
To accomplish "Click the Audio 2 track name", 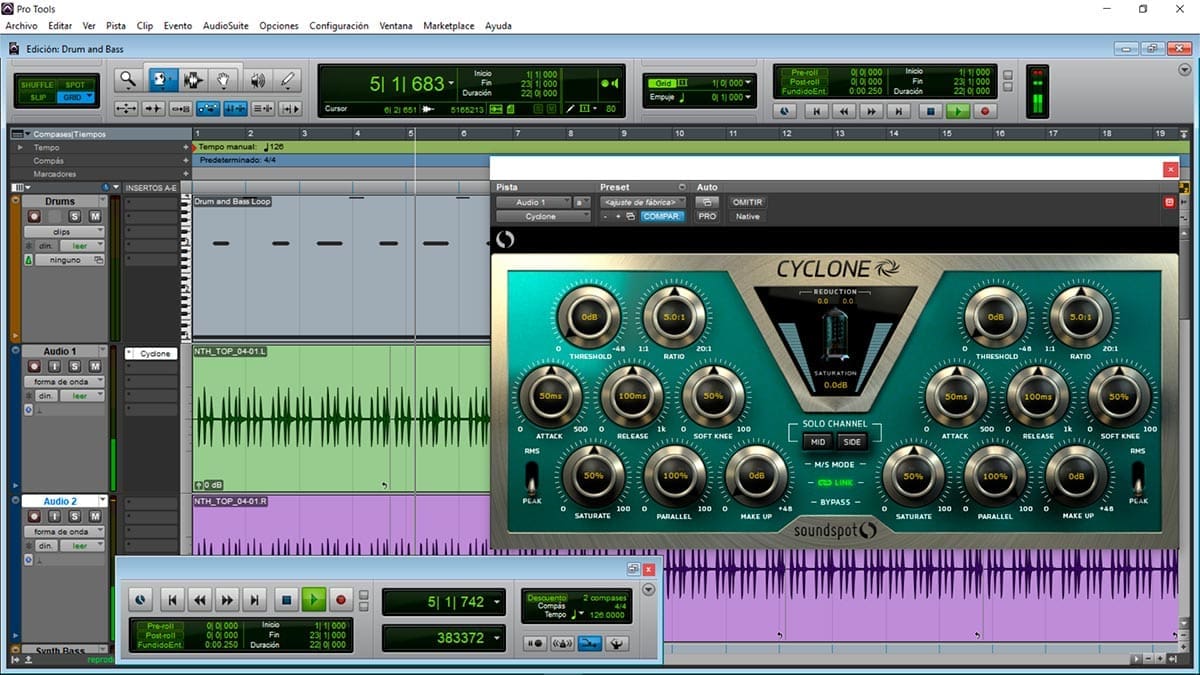I will (x=60, y=501).
